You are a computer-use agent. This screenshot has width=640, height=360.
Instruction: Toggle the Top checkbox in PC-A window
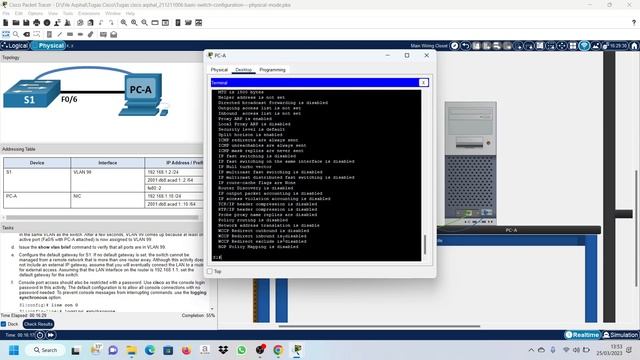point(210,271)
